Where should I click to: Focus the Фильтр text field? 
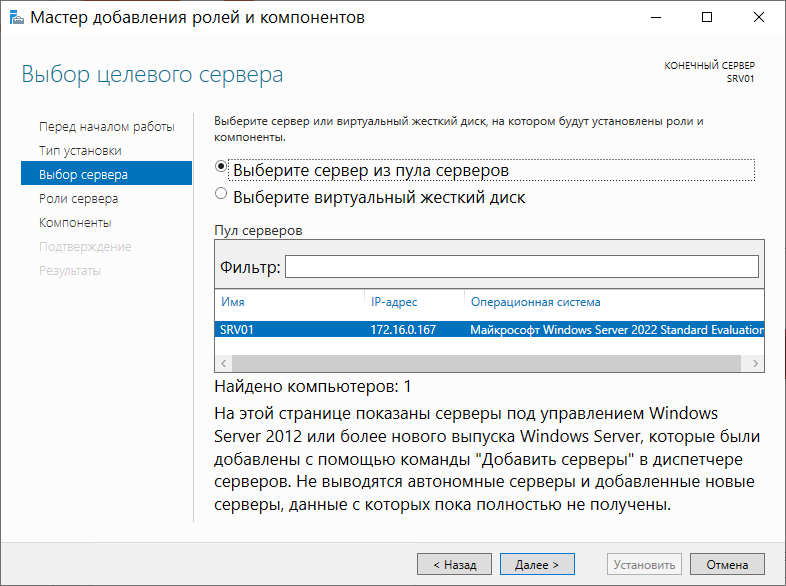(x=521, y=267)
